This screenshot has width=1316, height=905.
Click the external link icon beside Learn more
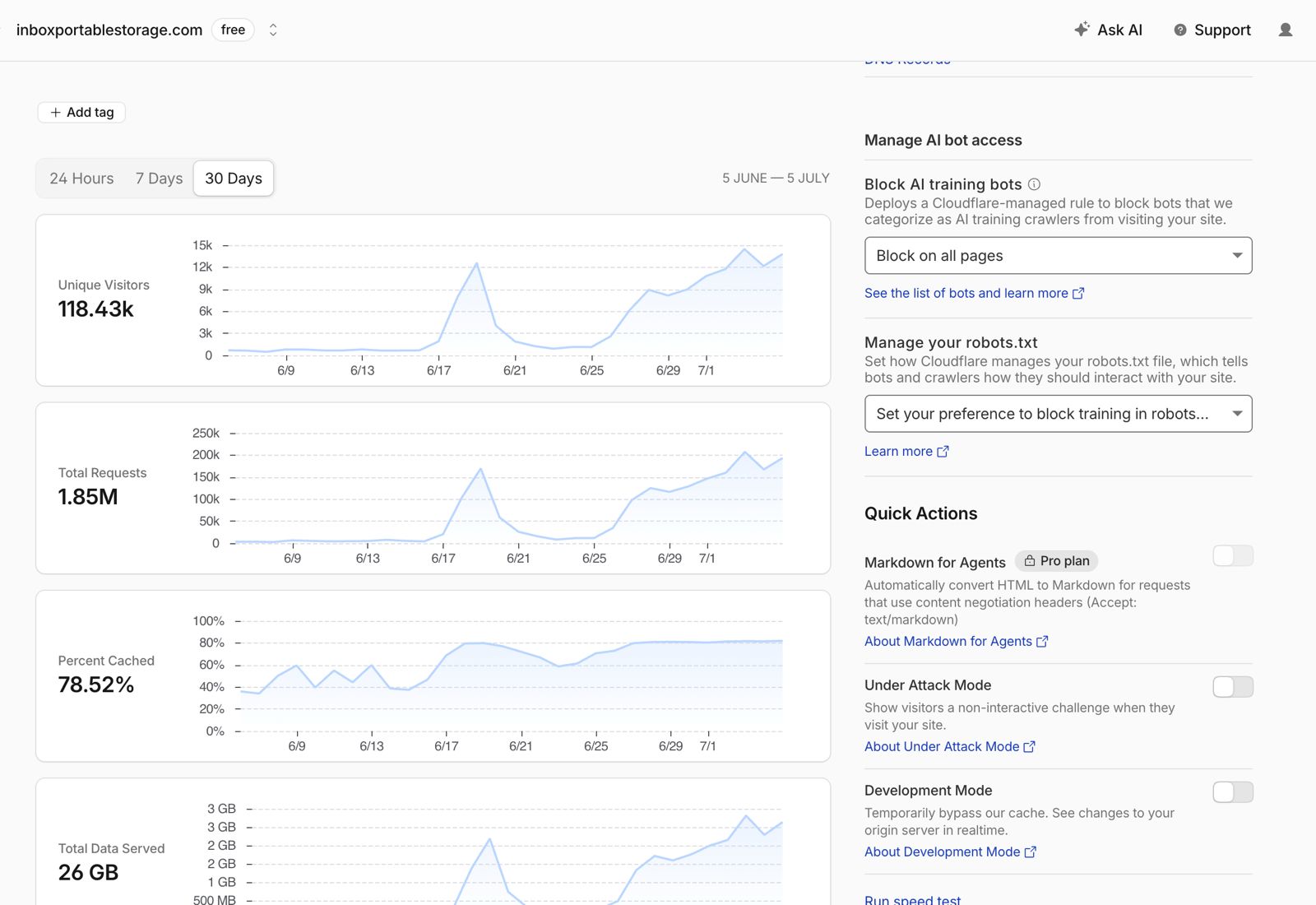click(x=943, y=452)
